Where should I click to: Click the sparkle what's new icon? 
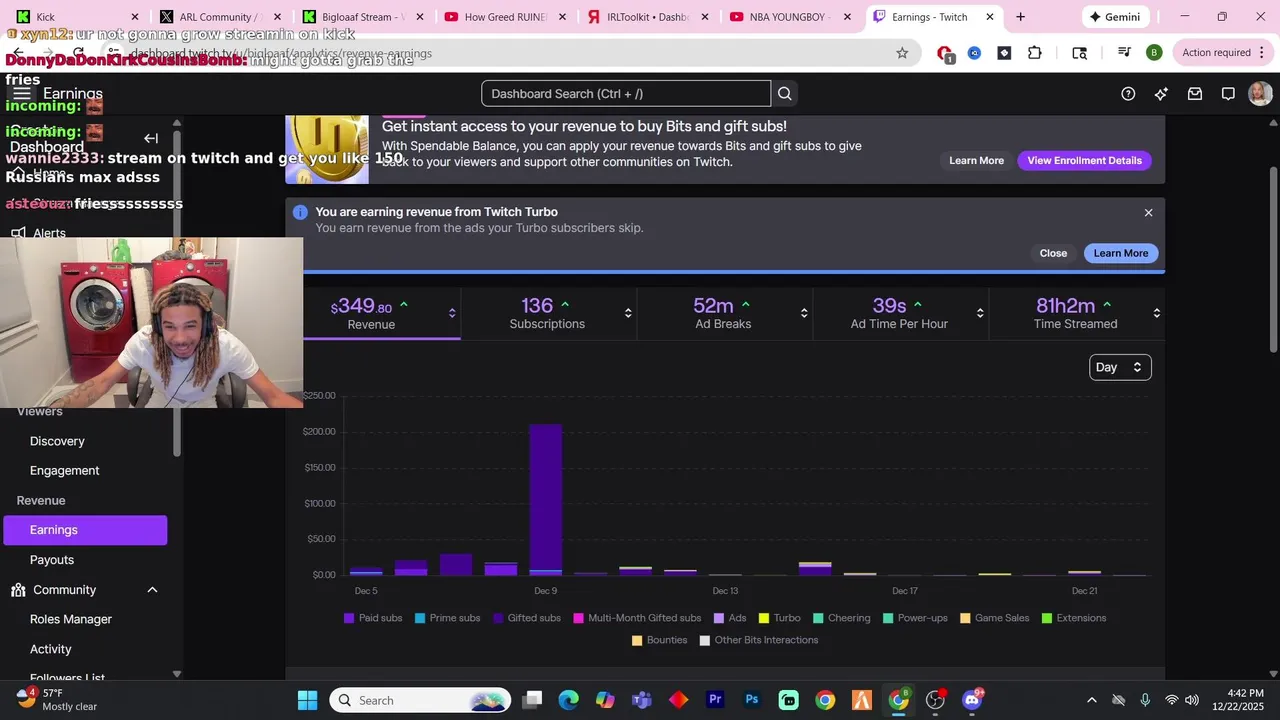tap(1161, 94)
